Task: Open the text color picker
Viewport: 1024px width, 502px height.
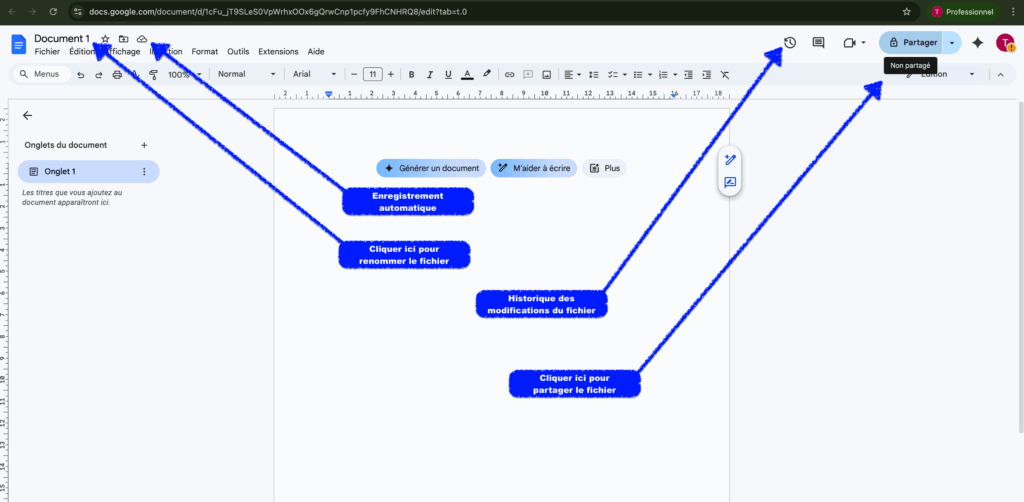Action: (467, 74)
